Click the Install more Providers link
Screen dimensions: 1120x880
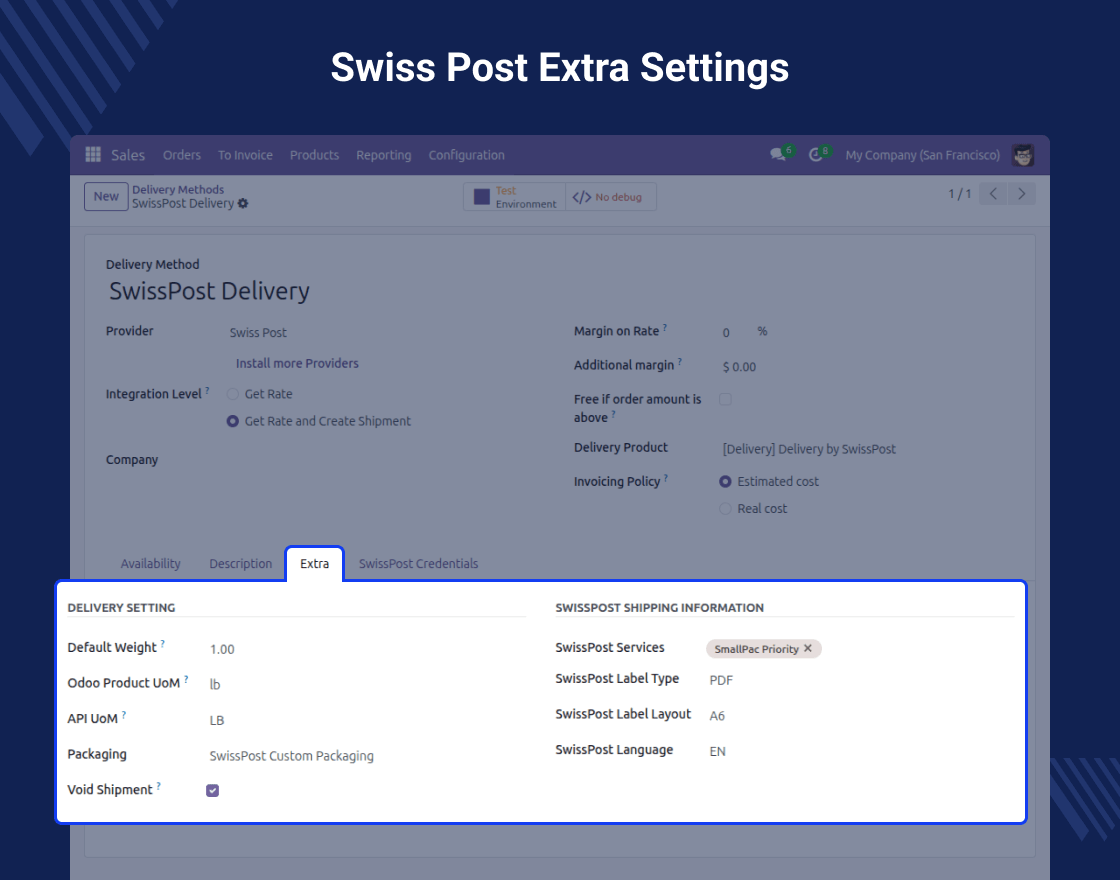click(297, 363)
